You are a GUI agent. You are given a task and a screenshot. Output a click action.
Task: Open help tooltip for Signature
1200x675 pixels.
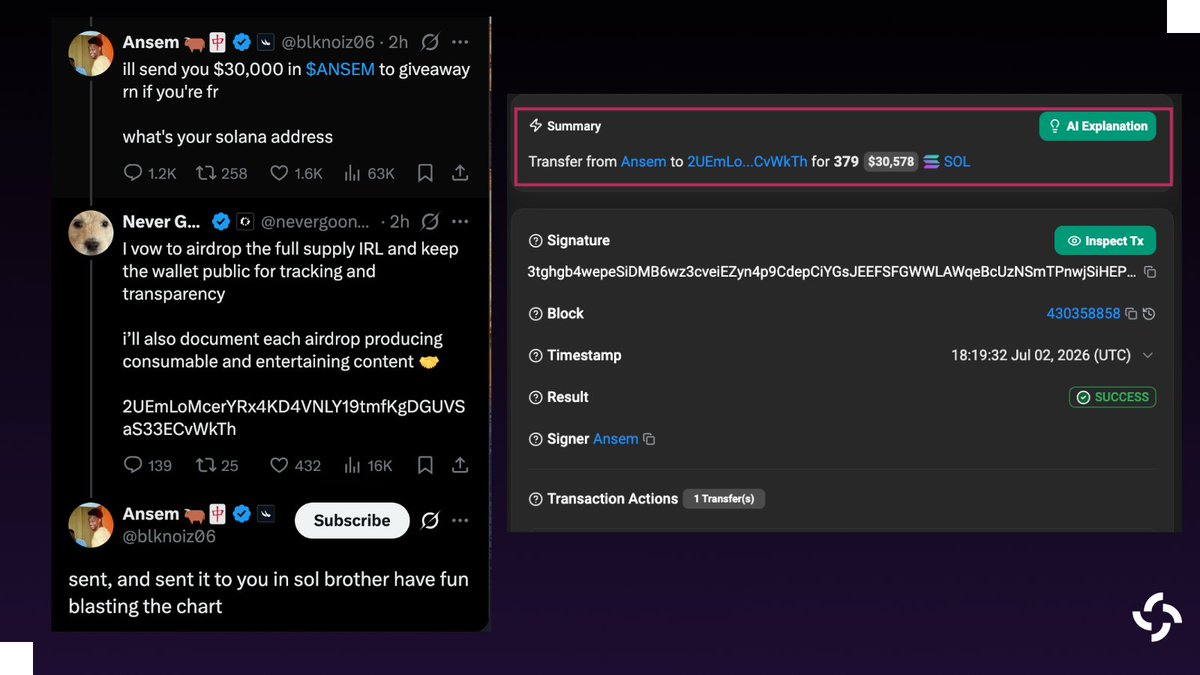[536, 241]
